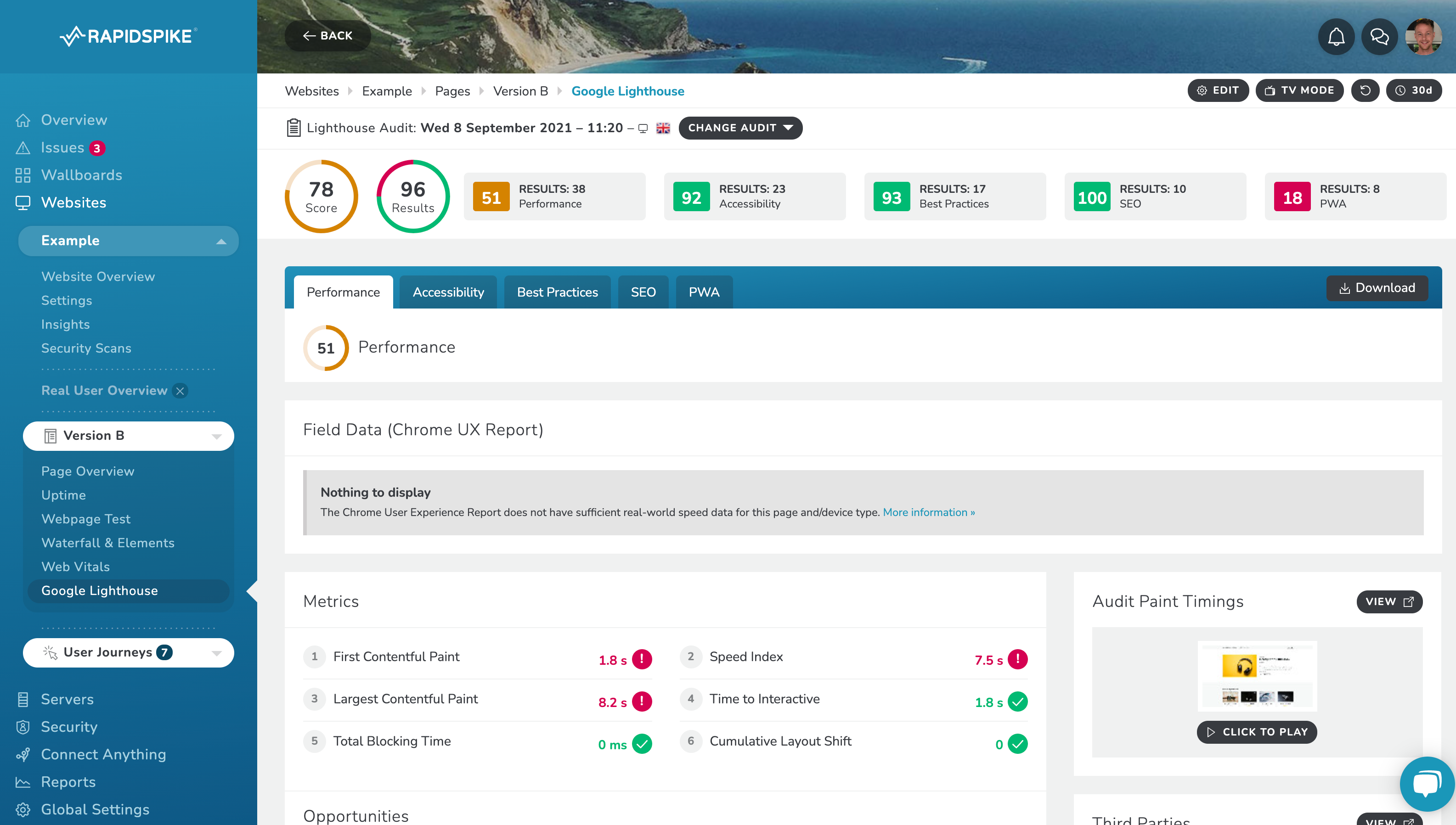Open Google Lighthouse in sidebar

tap(128, 591)
